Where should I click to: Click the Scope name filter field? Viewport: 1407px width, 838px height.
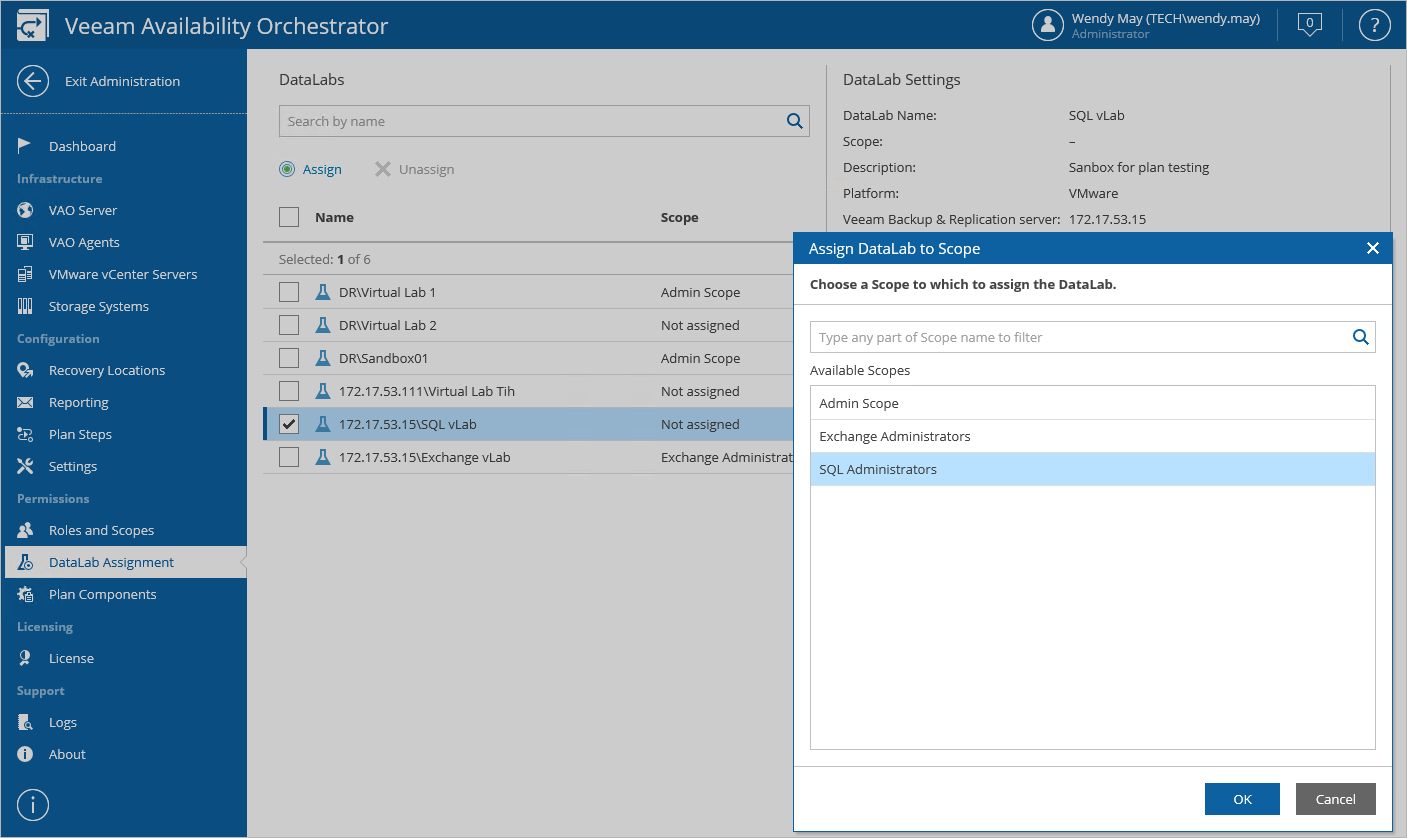[x=1080, y=337]
